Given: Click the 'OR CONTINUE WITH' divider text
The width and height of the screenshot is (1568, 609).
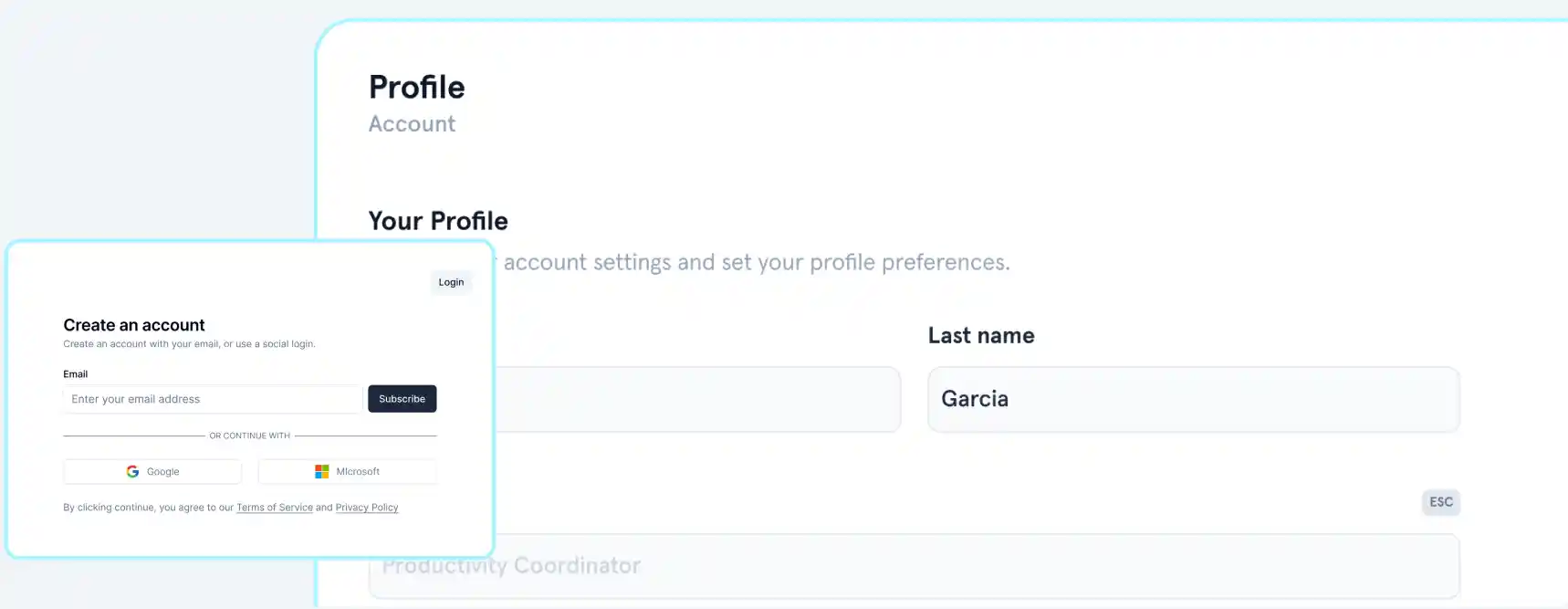Looking at the screenshot, I should click(x=249, y=436).
